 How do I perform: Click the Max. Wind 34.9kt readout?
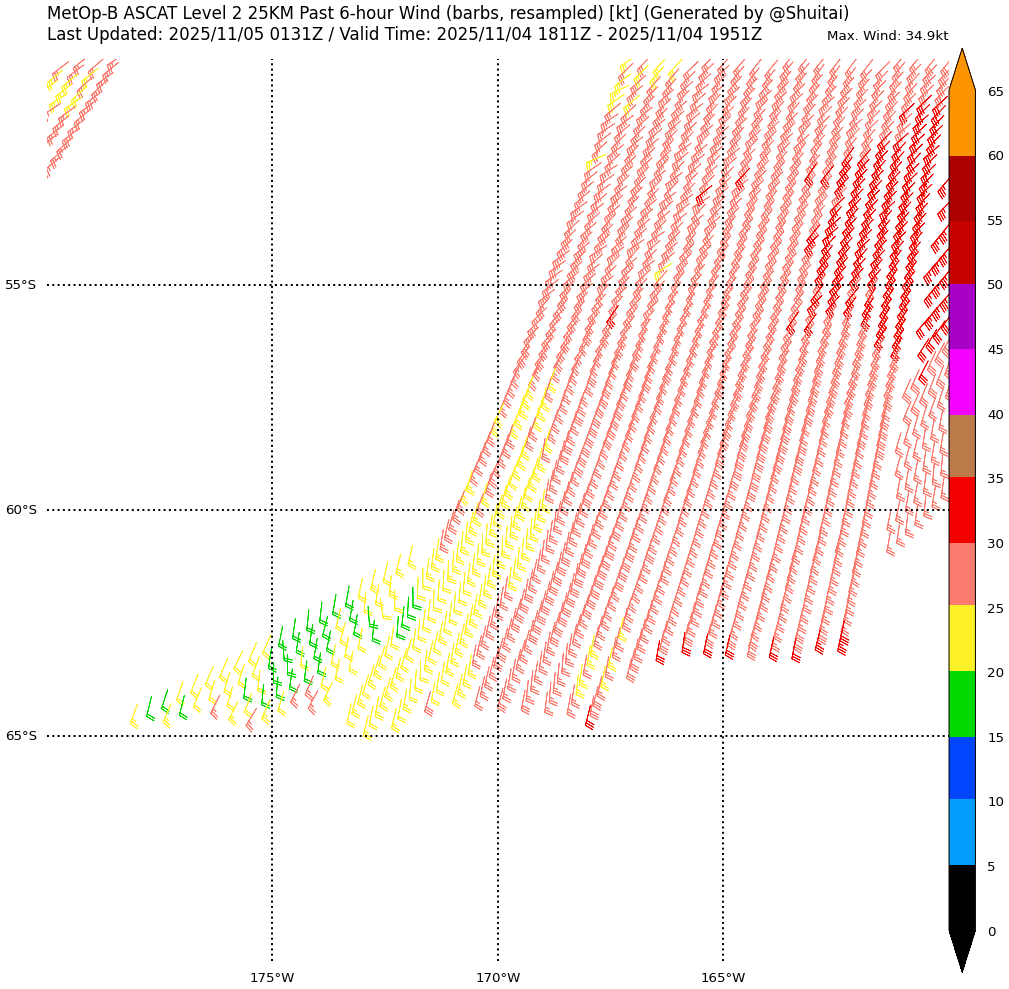887,36
